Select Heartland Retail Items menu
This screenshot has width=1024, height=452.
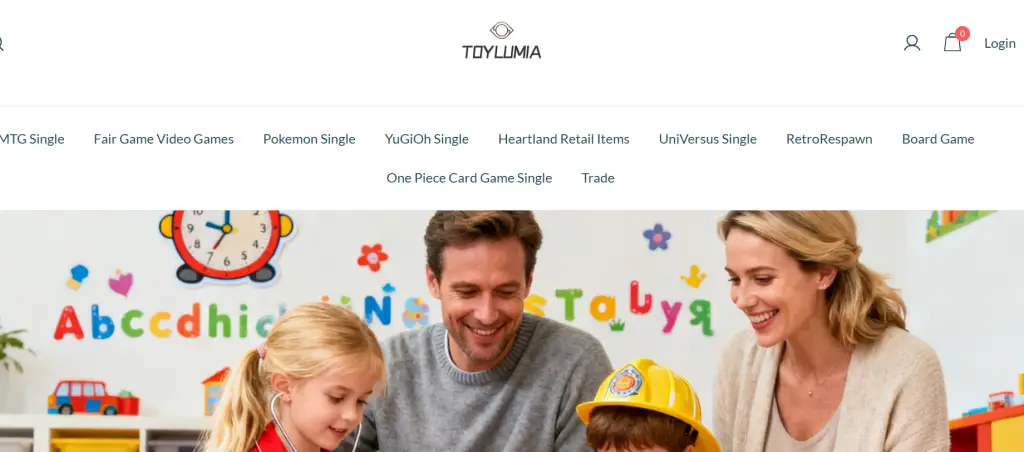coord(564,139)
